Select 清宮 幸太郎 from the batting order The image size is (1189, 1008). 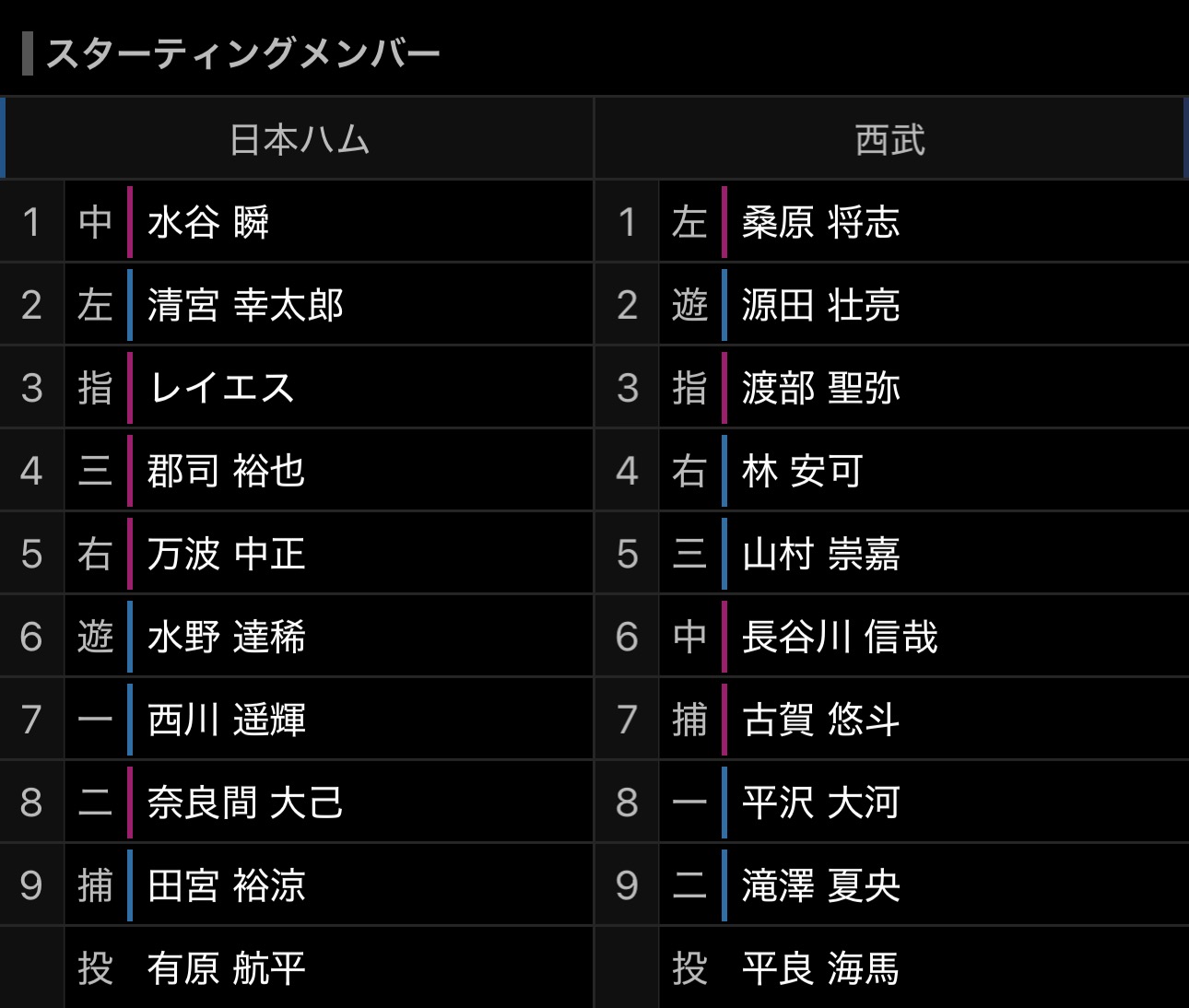[245, 305]
